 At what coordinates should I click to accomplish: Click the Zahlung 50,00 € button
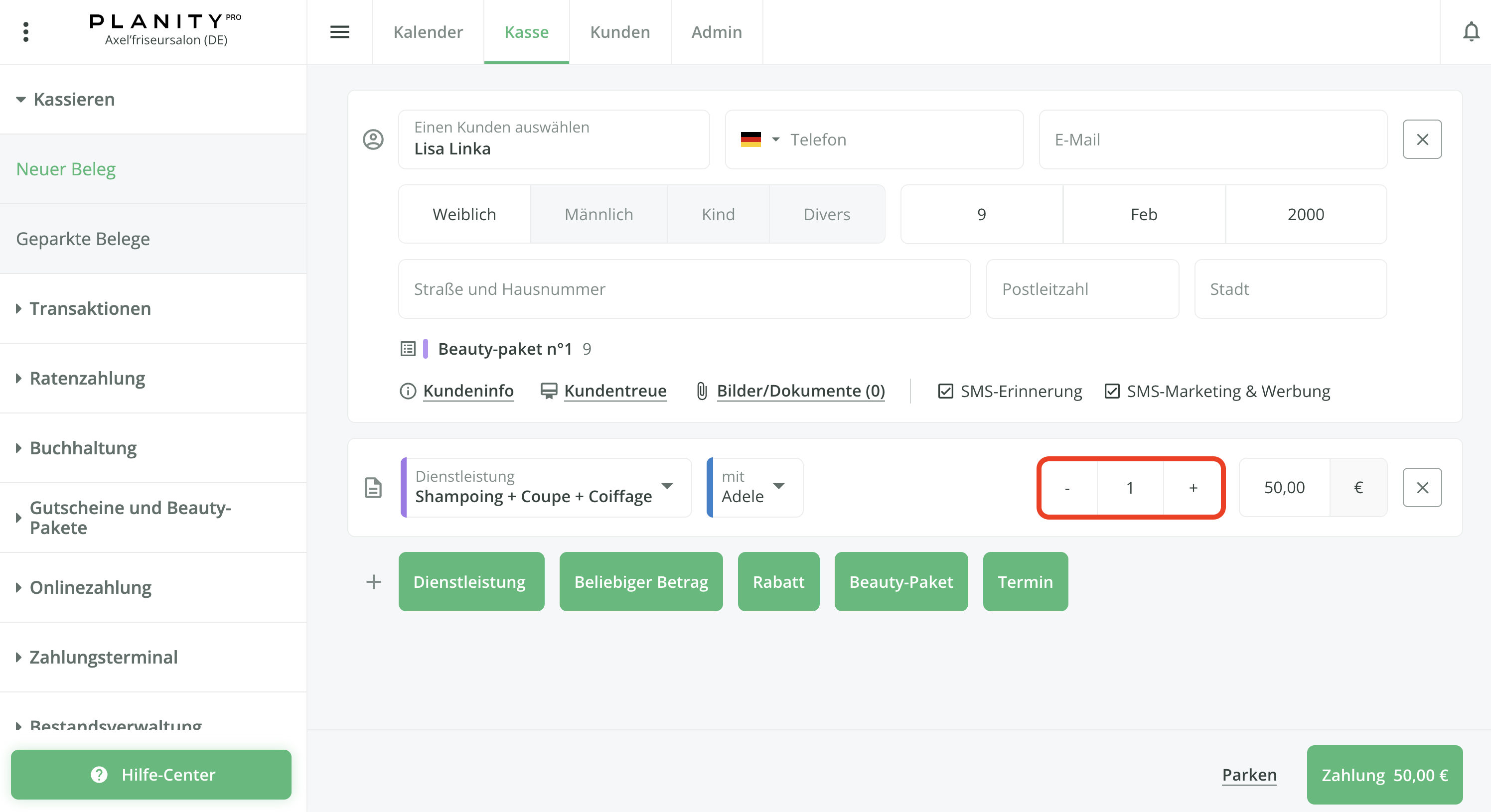tap(1384, 775)
